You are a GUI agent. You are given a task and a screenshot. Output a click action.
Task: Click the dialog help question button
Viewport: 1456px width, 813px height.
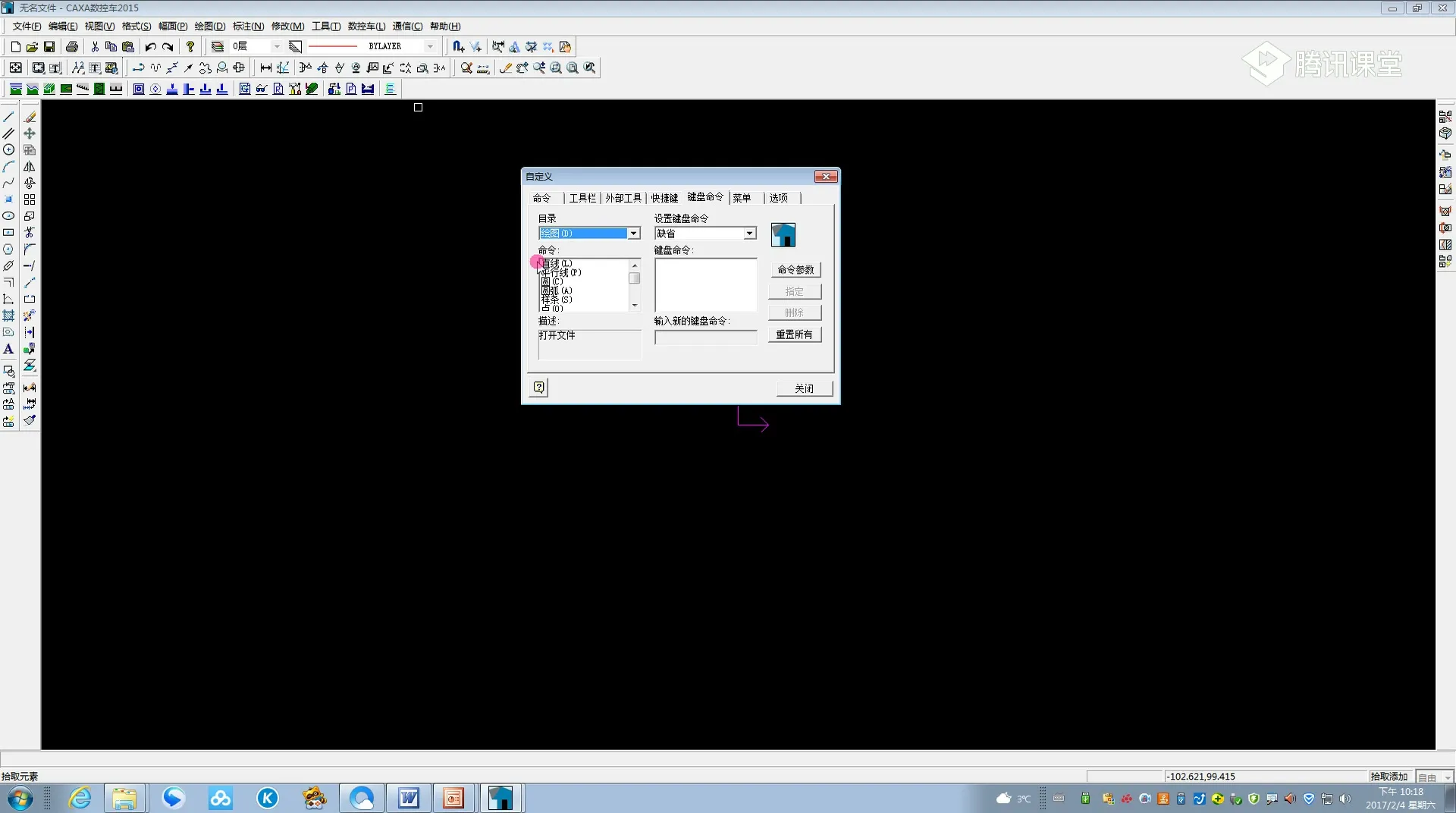pos(538,388)
